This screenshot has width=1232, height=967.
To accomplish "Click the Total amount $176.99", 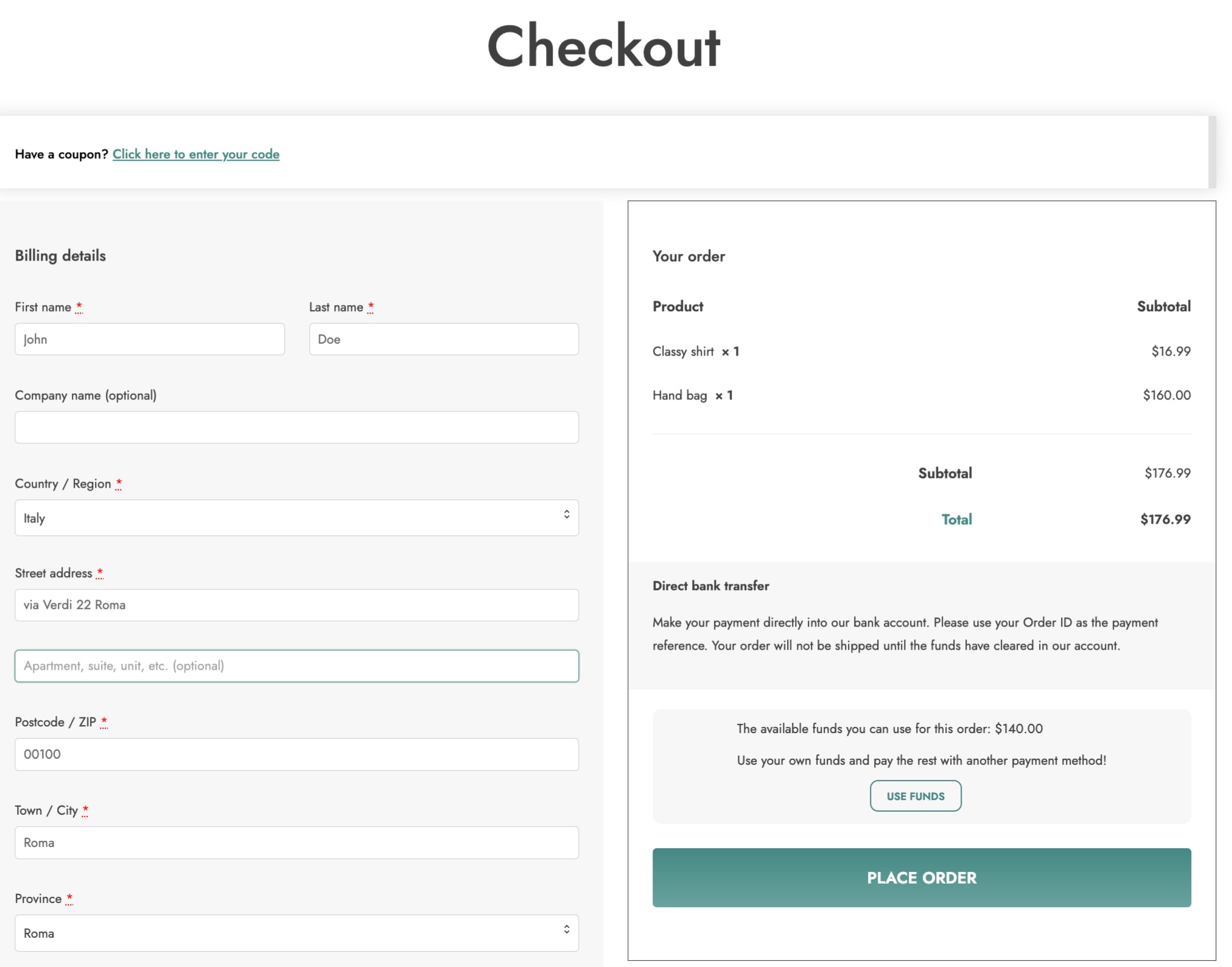I will click(x=1164, y=519).
